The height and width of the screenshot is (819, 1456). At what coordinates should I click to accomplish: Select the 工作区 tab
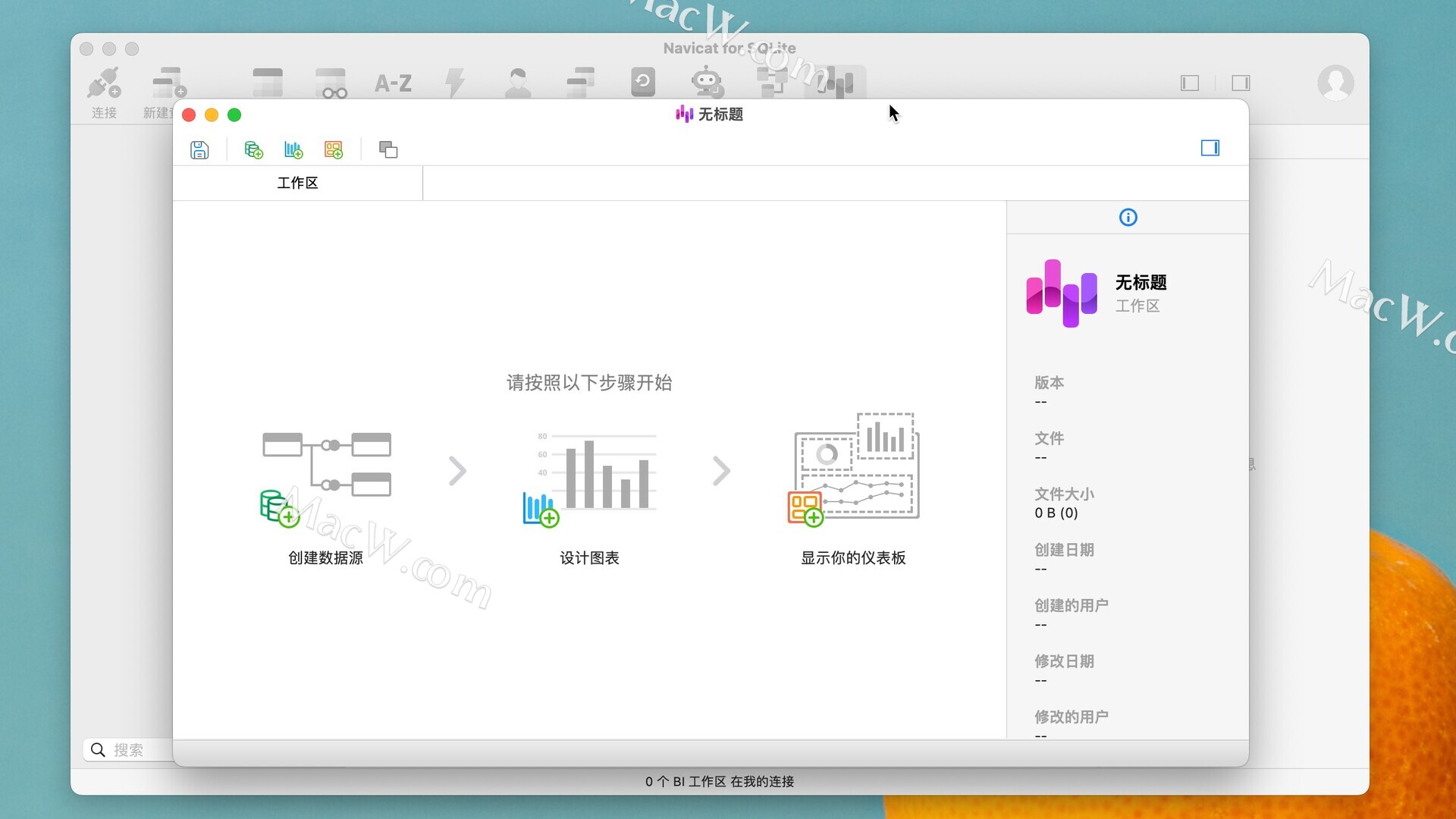297,183
